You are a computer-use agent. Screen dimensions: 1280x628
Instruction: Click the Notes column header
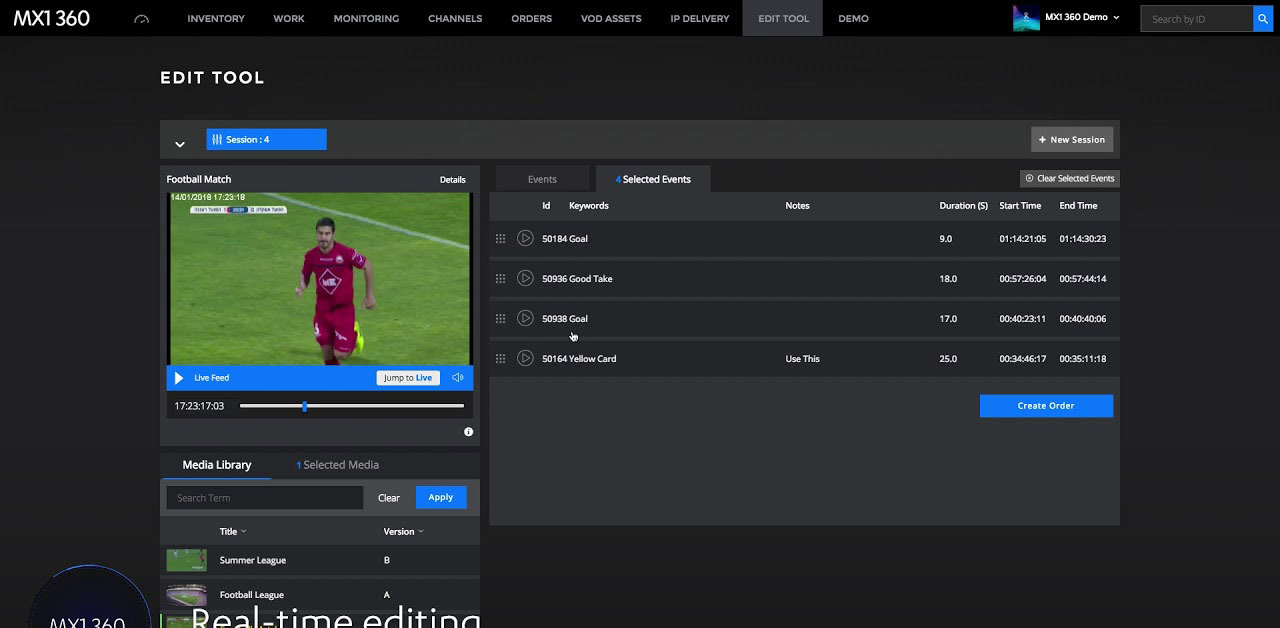pyautogui.click(x=798, y=206)
